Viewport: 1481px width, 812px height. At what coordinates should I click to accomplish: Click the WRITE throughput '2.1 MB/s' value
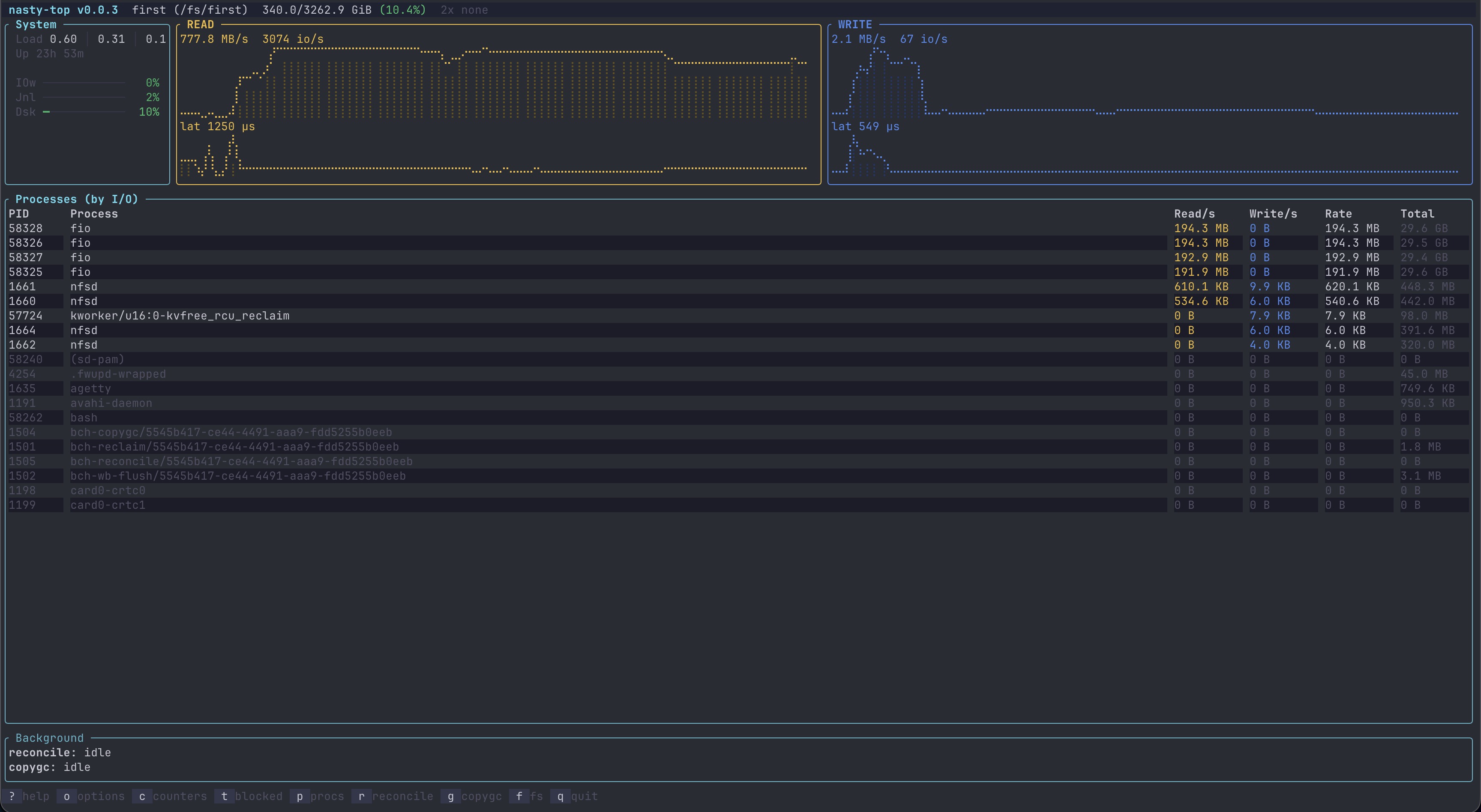tap(858, 39)
